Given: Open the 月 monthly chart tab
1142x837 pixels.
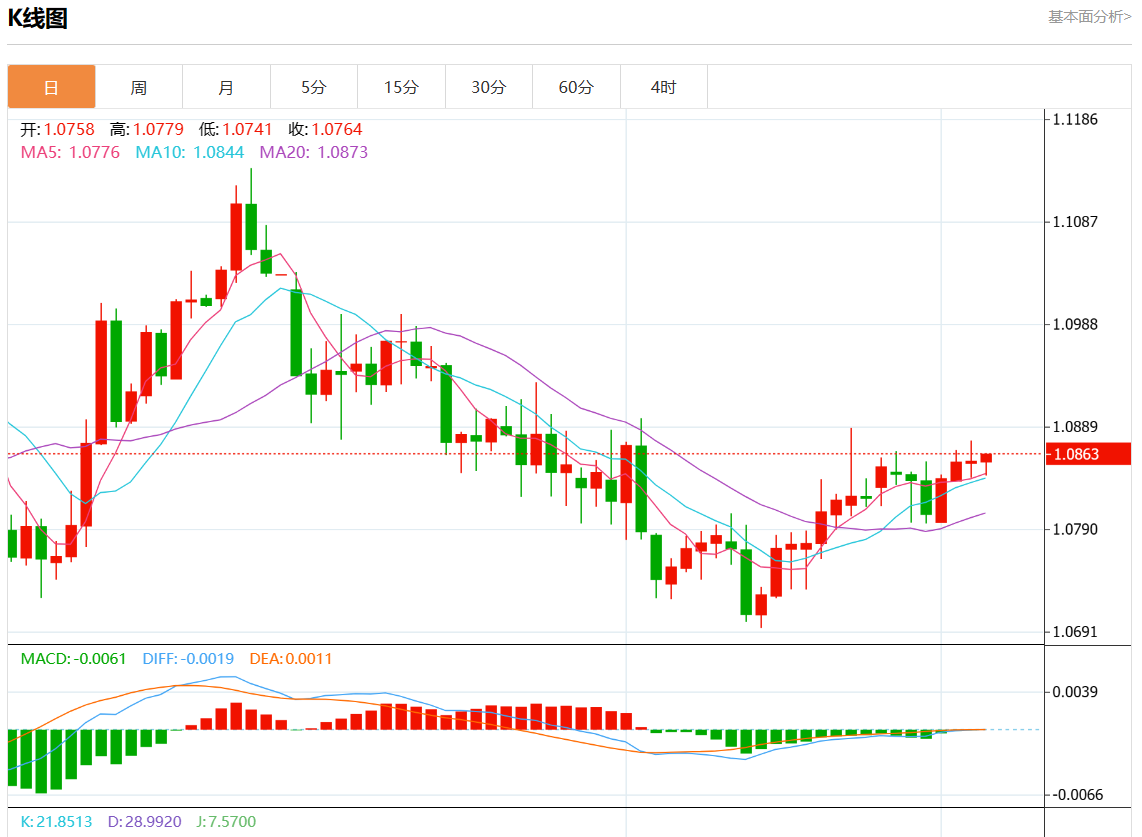Looking at the screenshot, I should coord(226,87).
